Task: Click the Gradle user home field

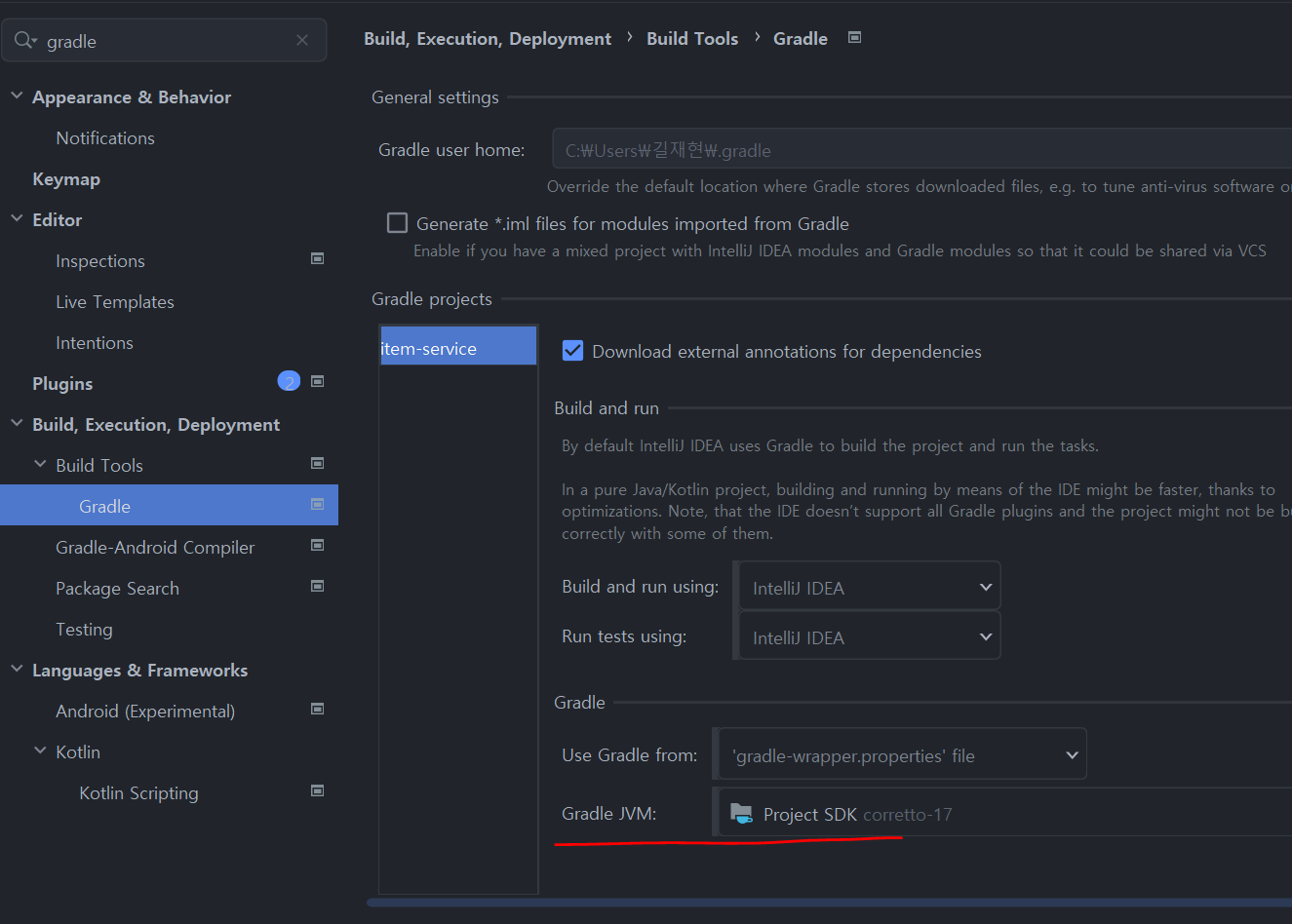Action: coord(922,150)
